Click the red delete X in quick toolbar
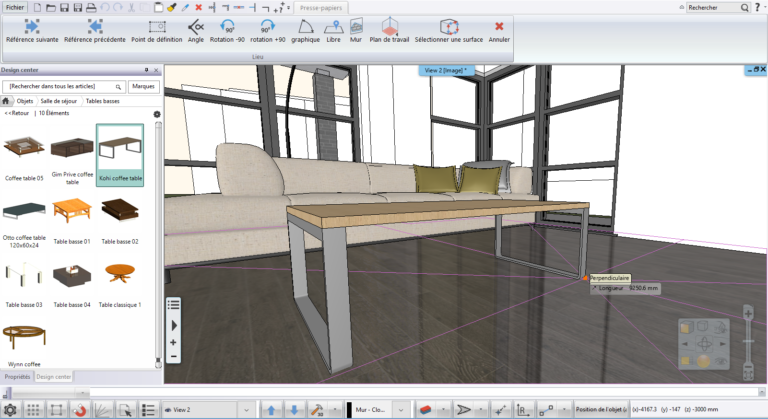This screenshot has width=768, height=419. pyautogui.click(x=198, y=7)
